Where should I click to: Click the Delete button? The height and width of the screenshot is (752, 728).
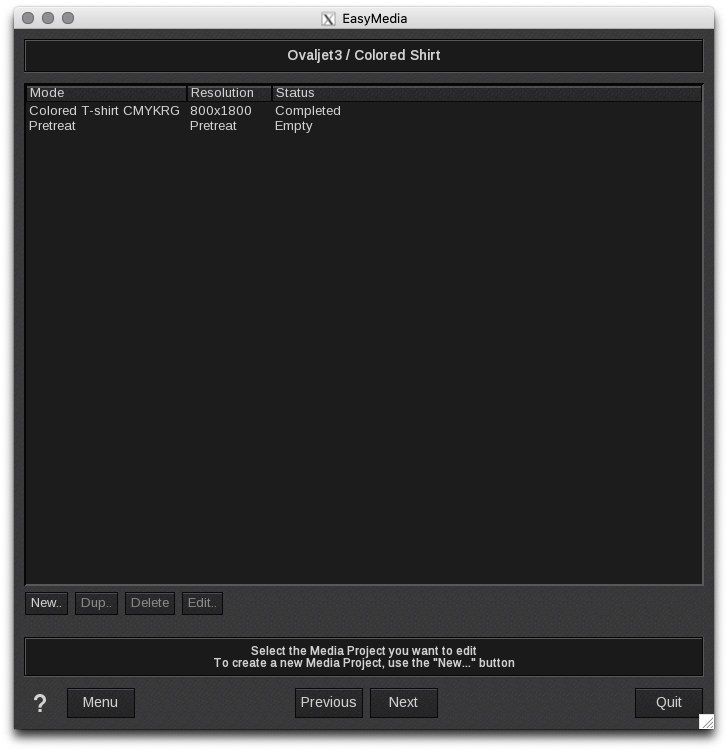(150, 603)
